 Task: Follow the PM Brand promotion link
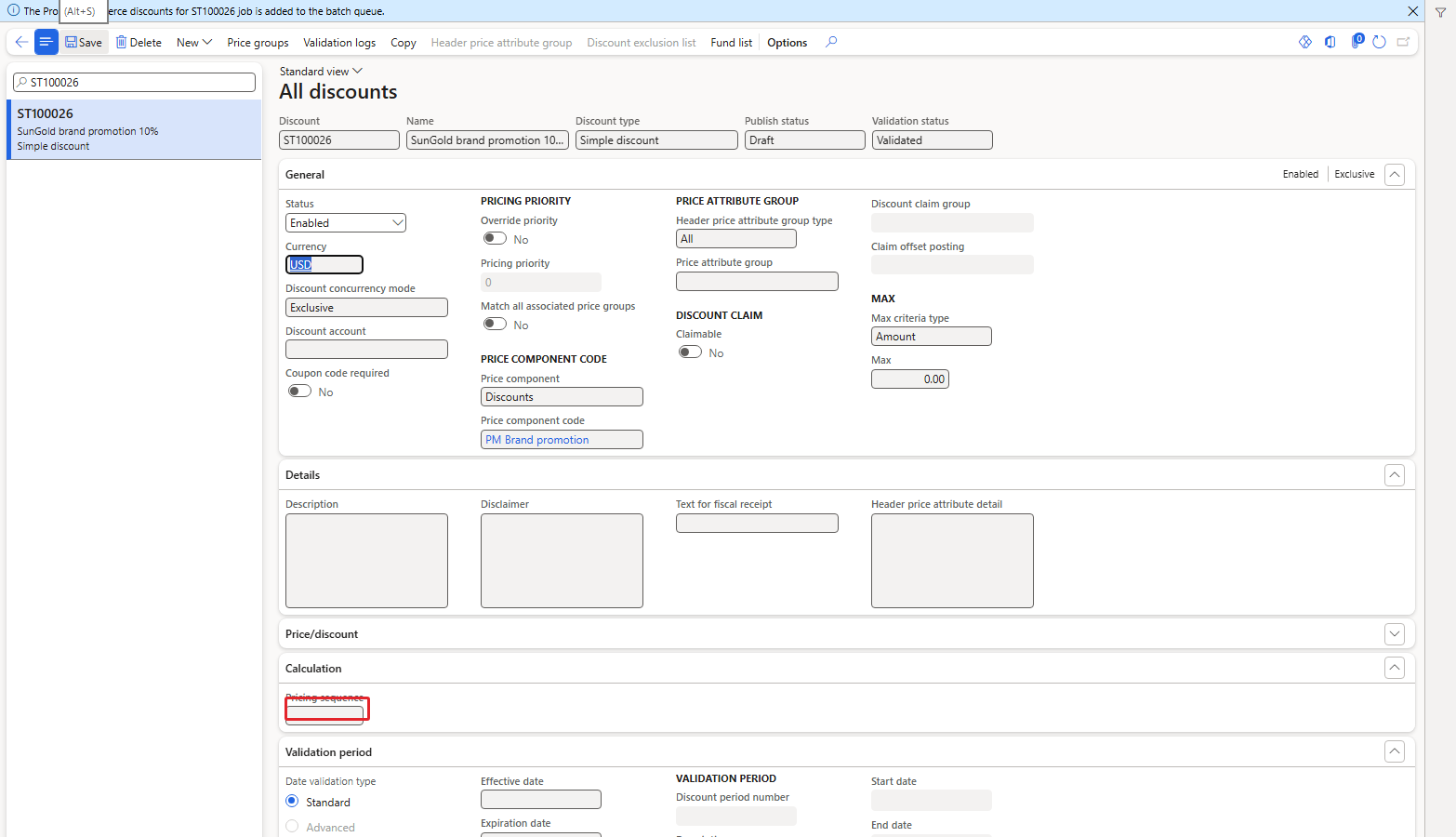tap(537, 440)
